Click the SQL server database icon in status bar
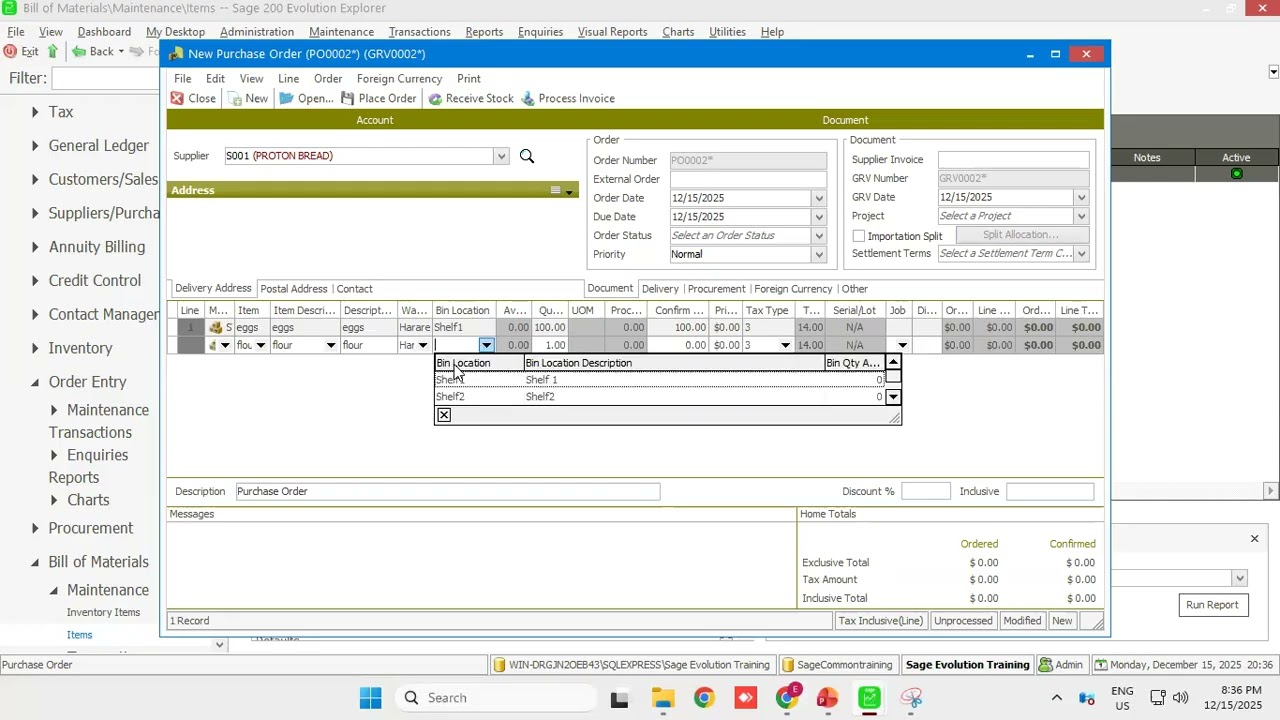This screenshot has height=720, width=1280. pos(499,665)
